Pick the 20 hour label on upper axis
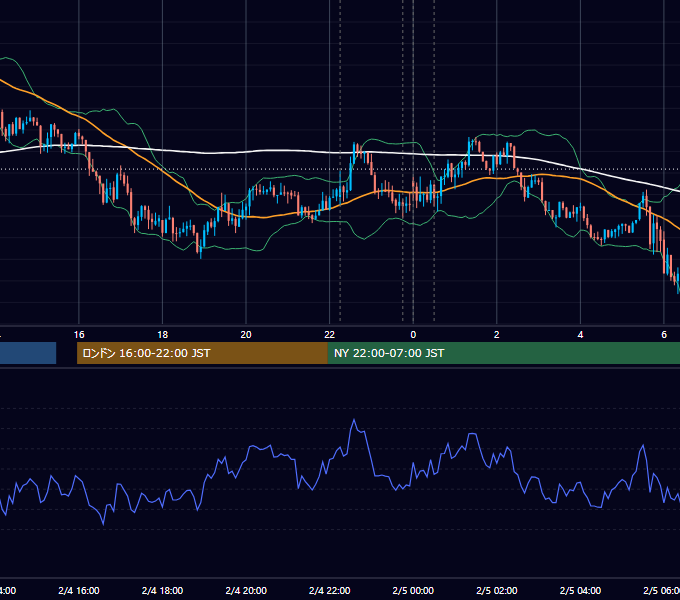 click(246, 335)
